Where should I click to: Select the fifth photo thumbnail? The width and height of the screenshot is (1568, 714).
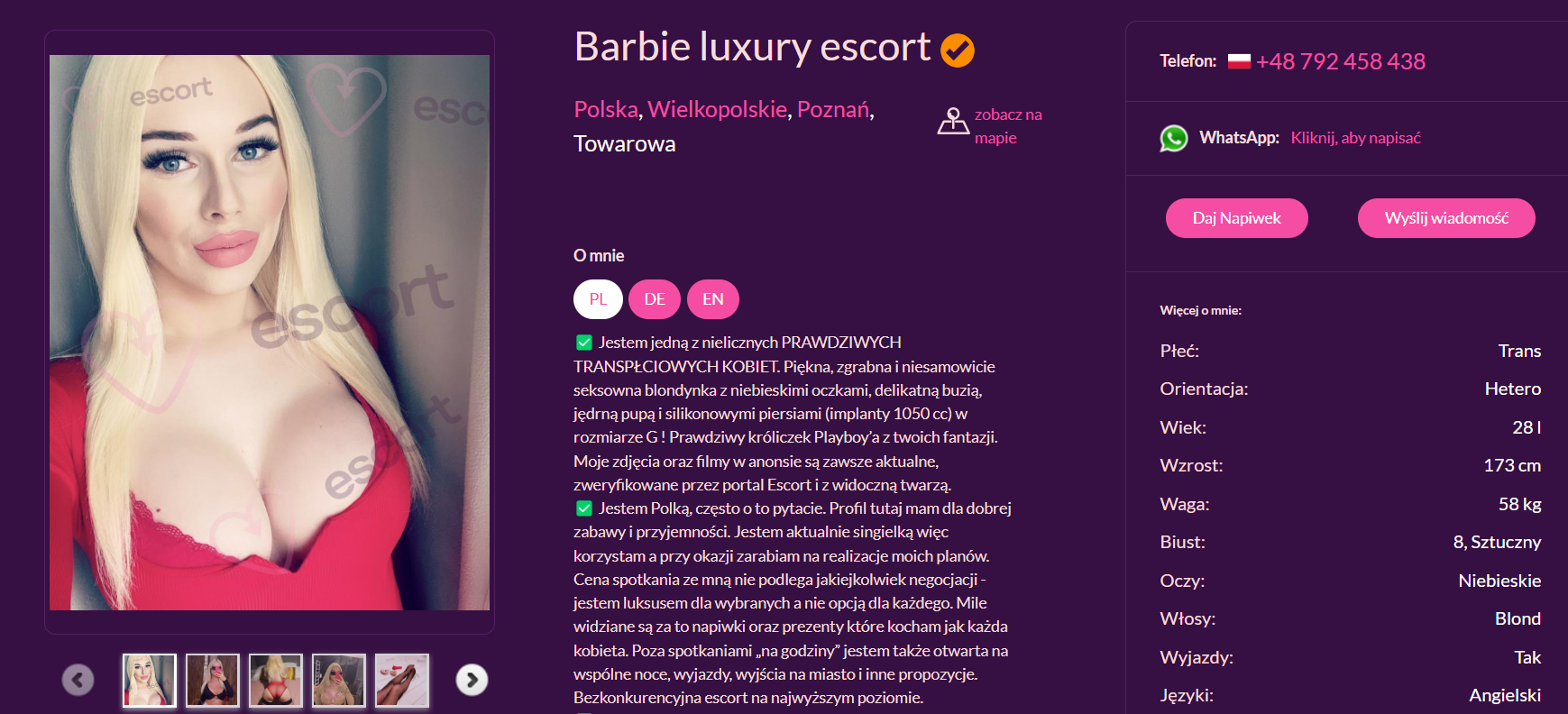[402, 680]
